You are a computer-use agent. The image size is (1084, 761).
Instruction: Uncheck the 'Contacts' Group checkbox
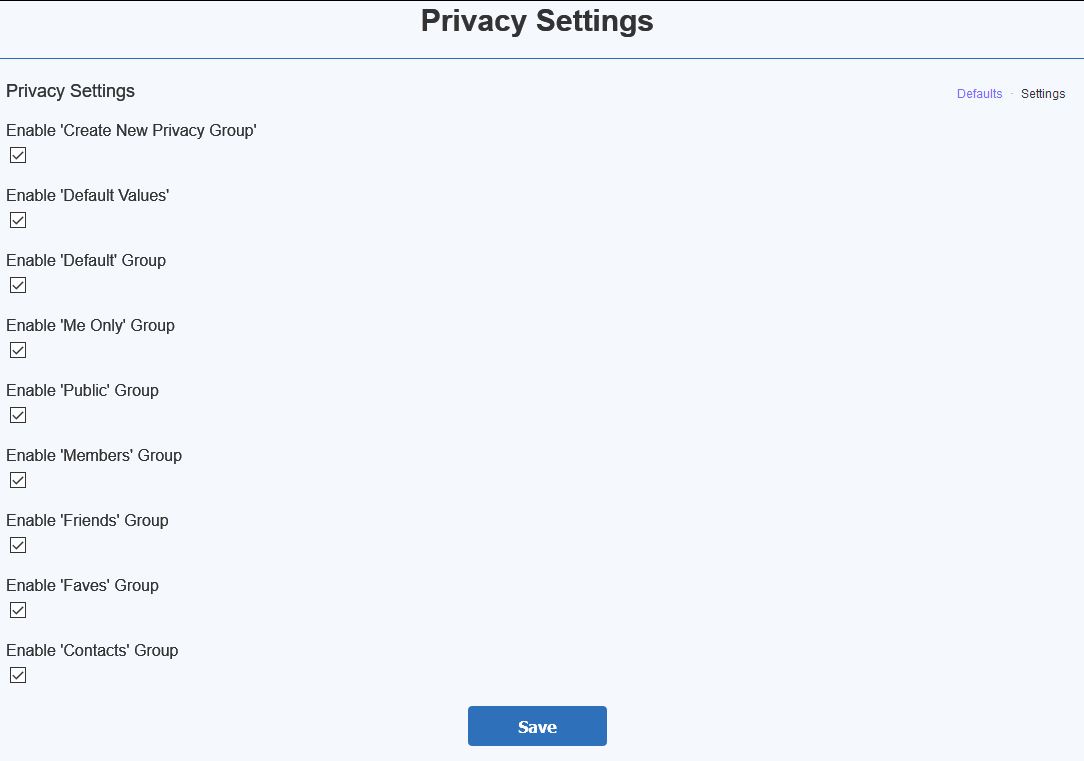[18, 675]
